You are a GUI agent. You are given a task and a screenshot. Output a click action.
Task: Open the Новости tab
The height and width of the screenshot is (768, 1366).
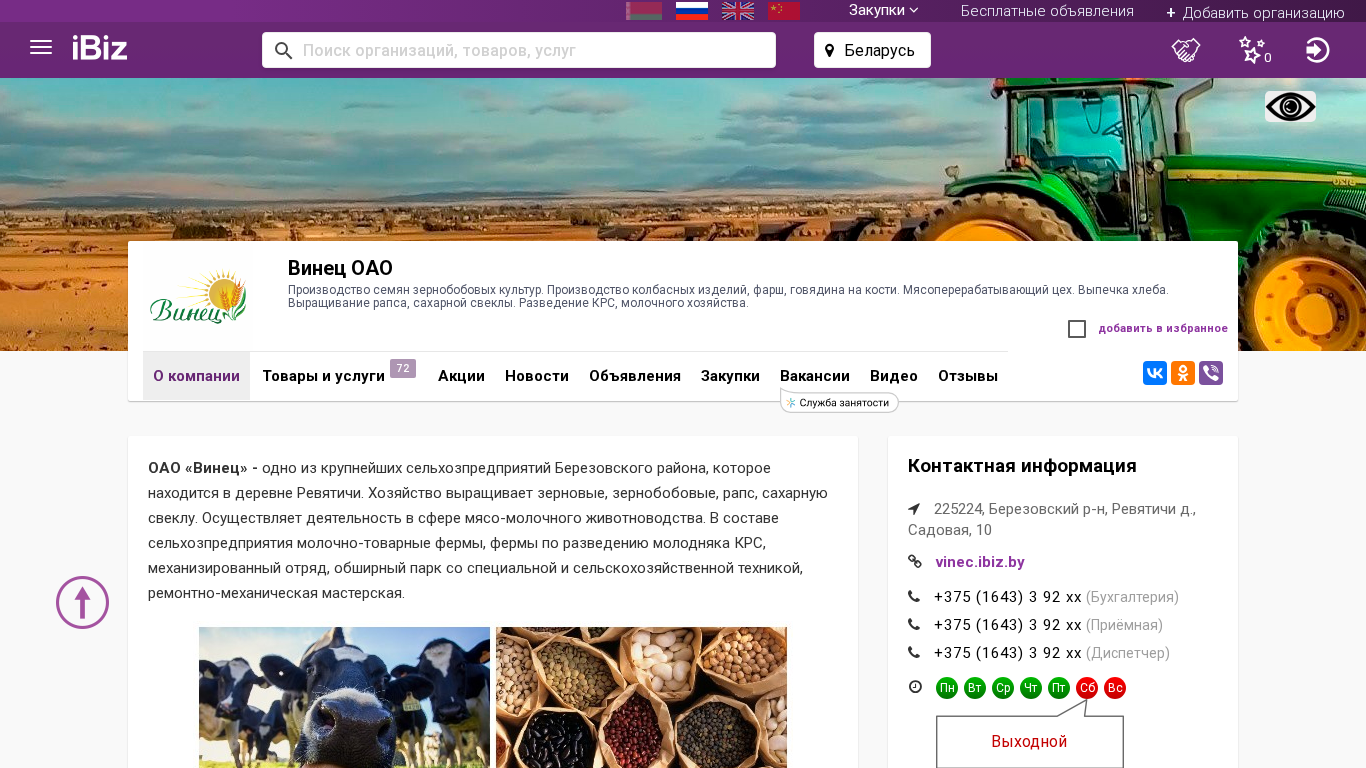click(x=537, y=376)
